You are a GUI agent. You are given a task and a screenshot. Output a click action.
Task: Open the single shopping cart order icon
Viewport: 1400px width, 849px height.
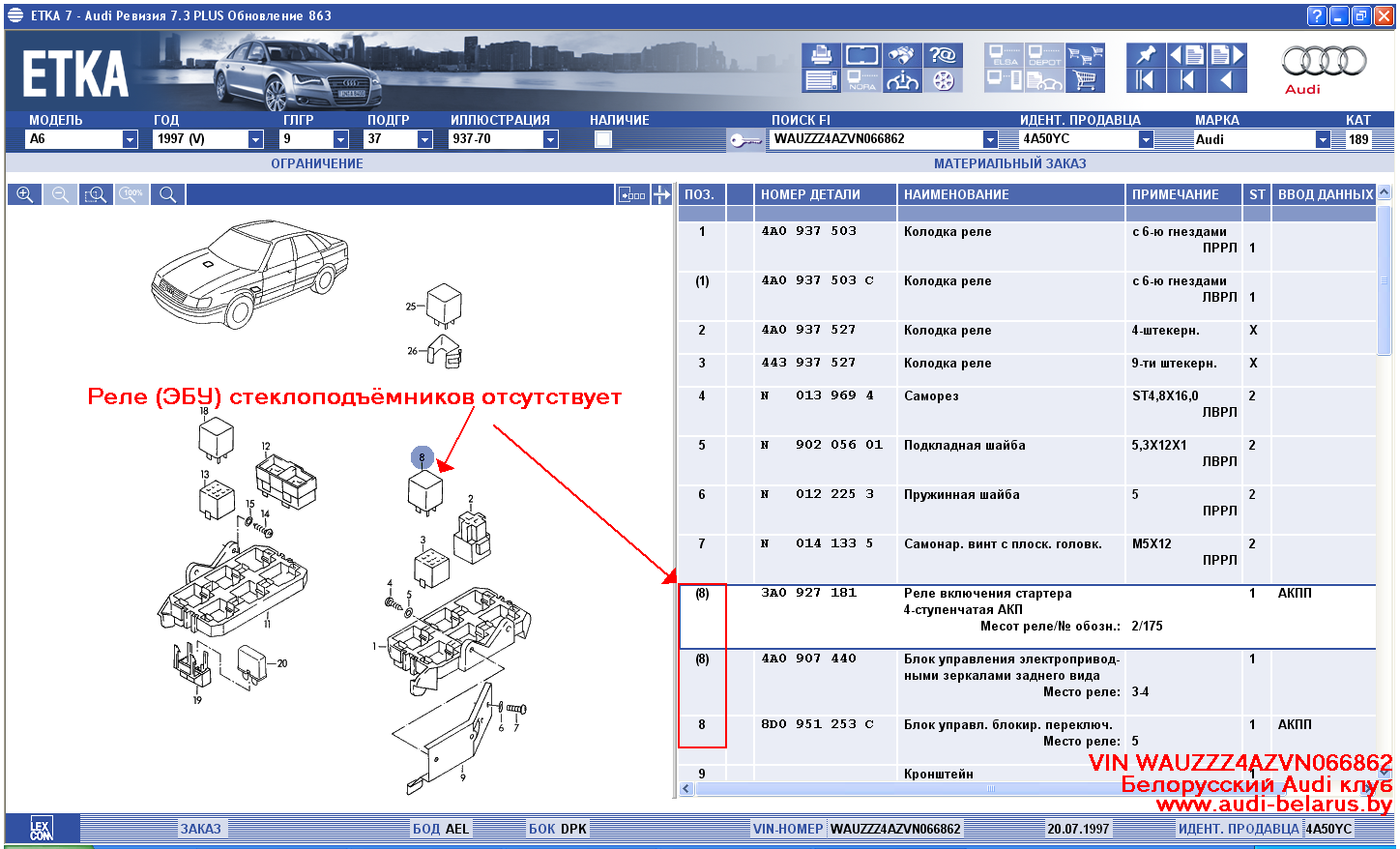pyautogui.click(x=1085, y=80)
